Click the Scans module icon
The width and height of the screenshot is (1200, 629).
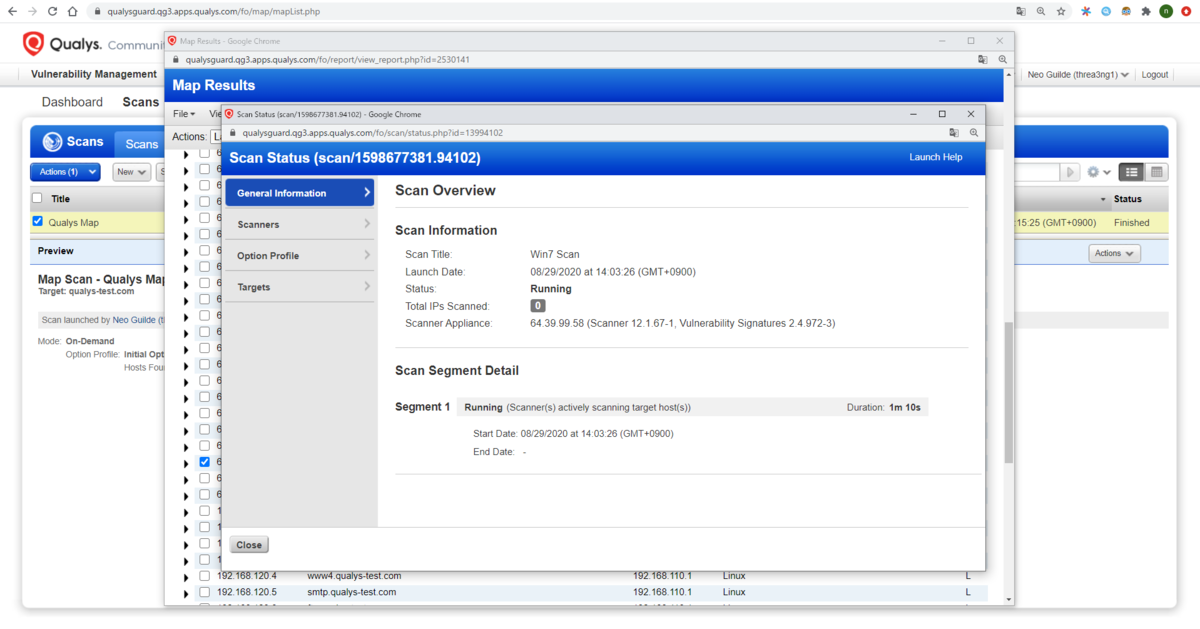(52, 142)
